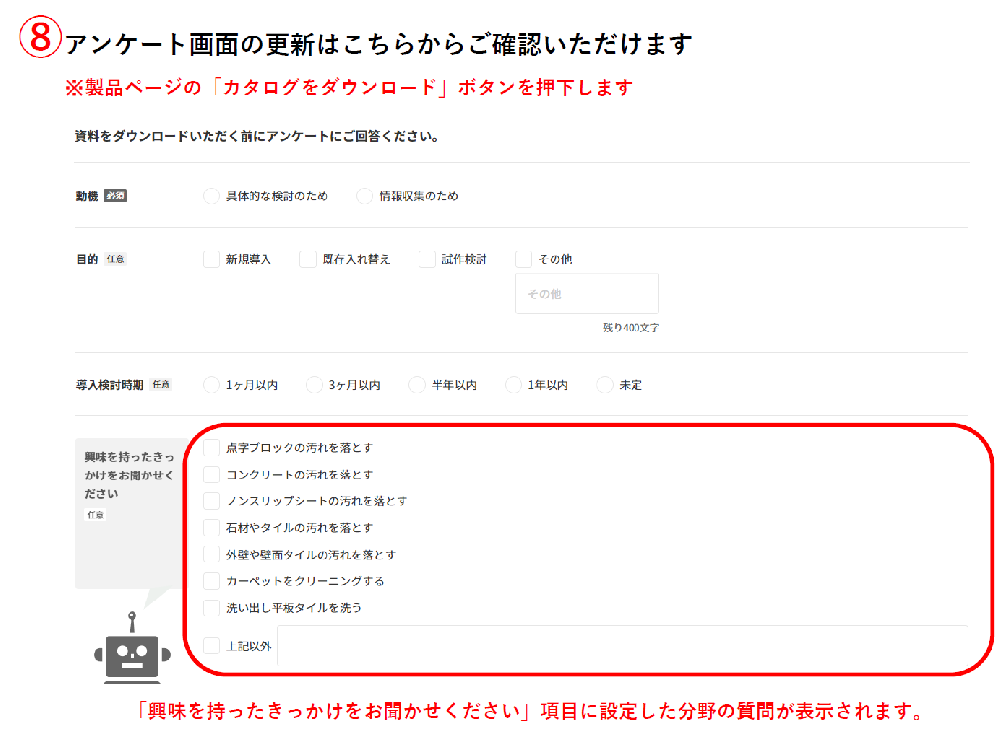1000x736 pixels.
Task: Click the text field beside 上記以外
Action: [x=622, y=646]
